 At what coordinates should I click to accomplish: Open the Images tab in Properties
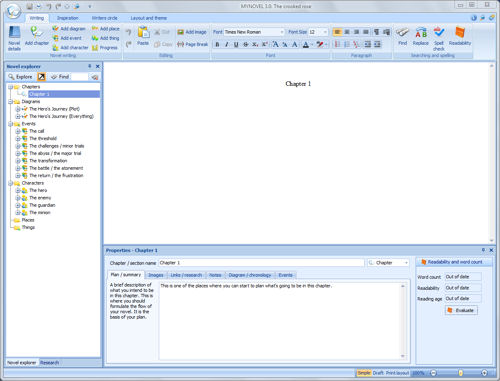(x=156, y=275)
